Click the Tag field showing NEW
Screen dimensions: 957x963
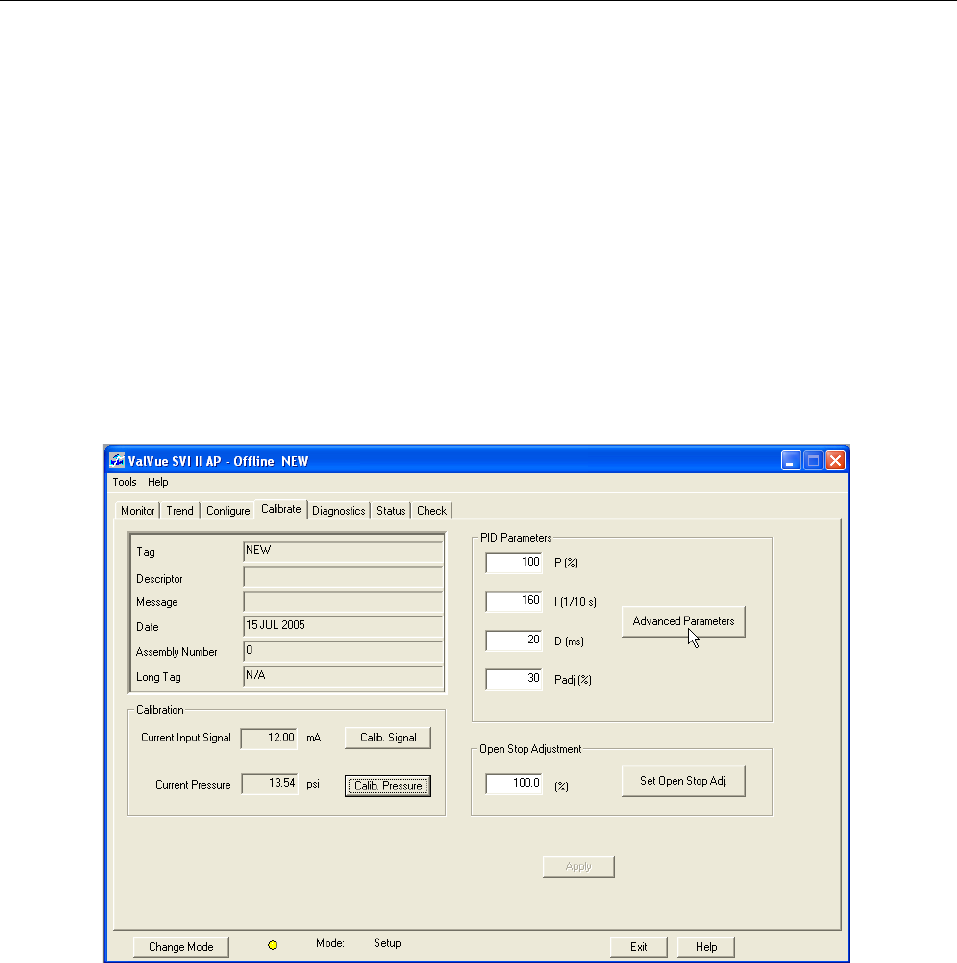343,552
